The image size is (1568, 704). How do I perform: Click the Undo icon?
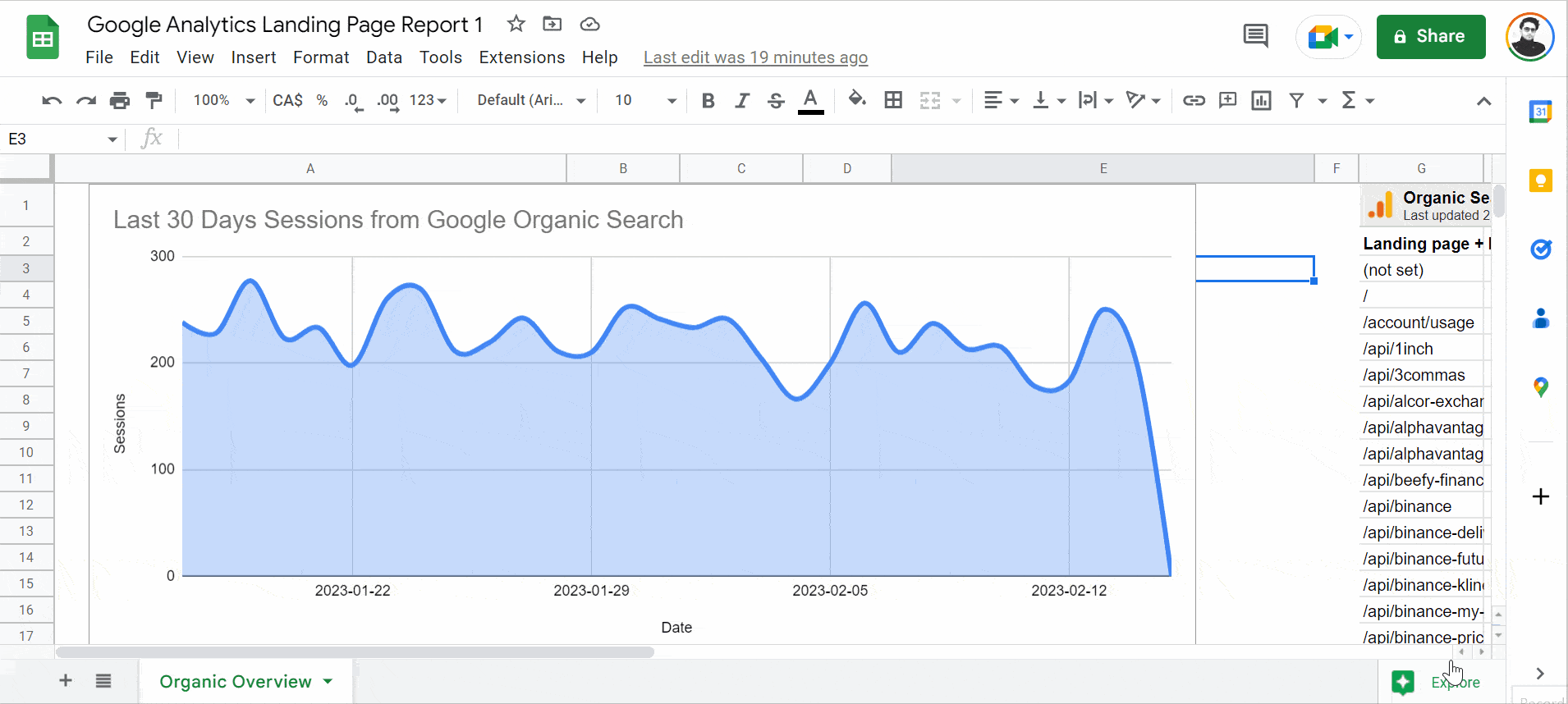coord(52,100)
